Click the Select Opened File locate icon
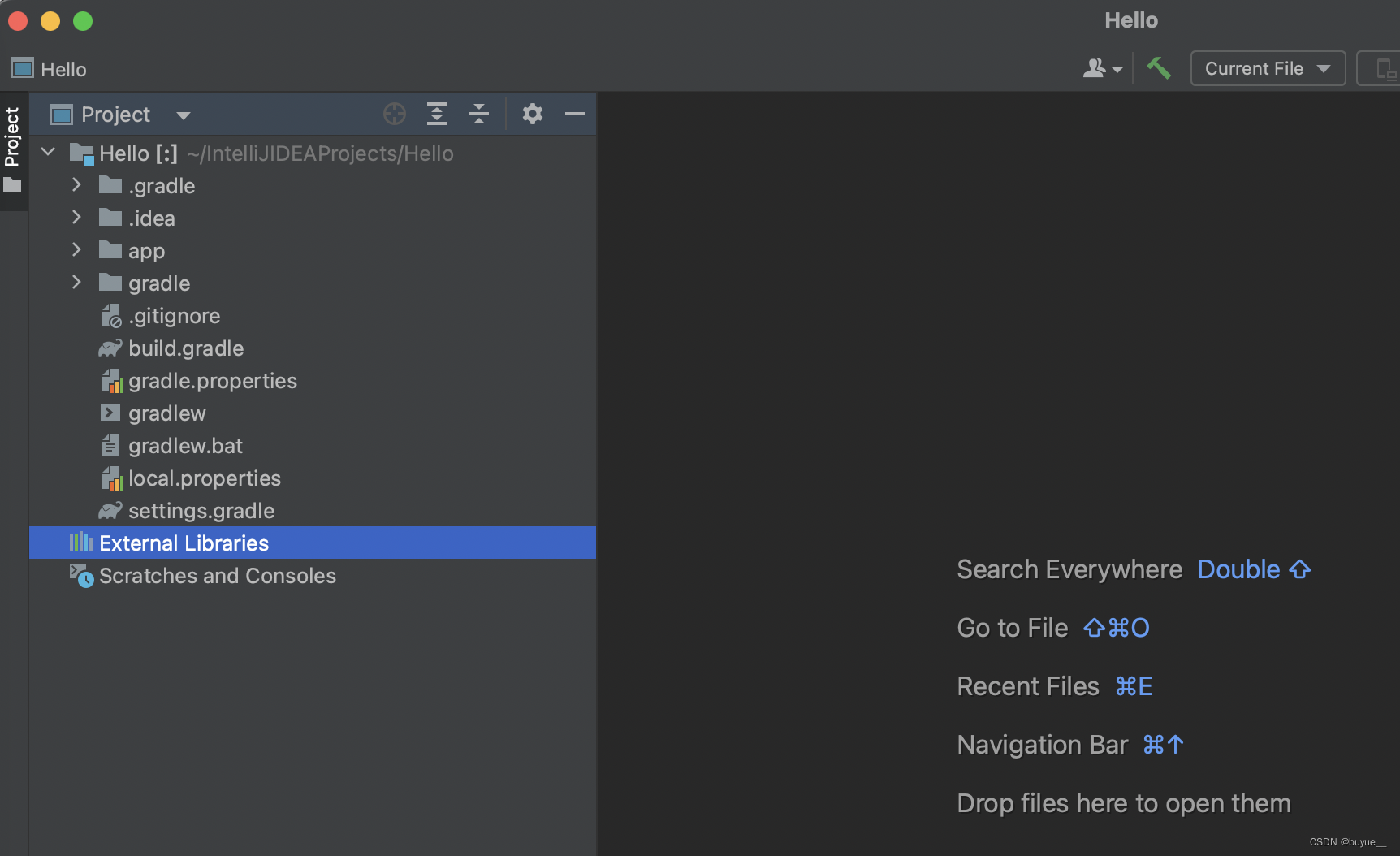This screenshot has width=1400, height=856. coord(395,114)
